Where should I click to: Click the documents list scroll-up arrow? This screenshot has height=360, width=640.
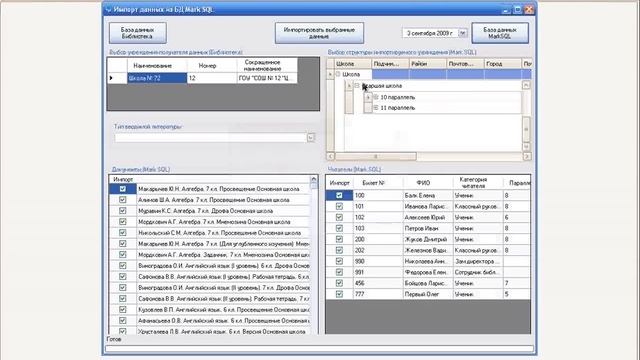pos(313,179)
